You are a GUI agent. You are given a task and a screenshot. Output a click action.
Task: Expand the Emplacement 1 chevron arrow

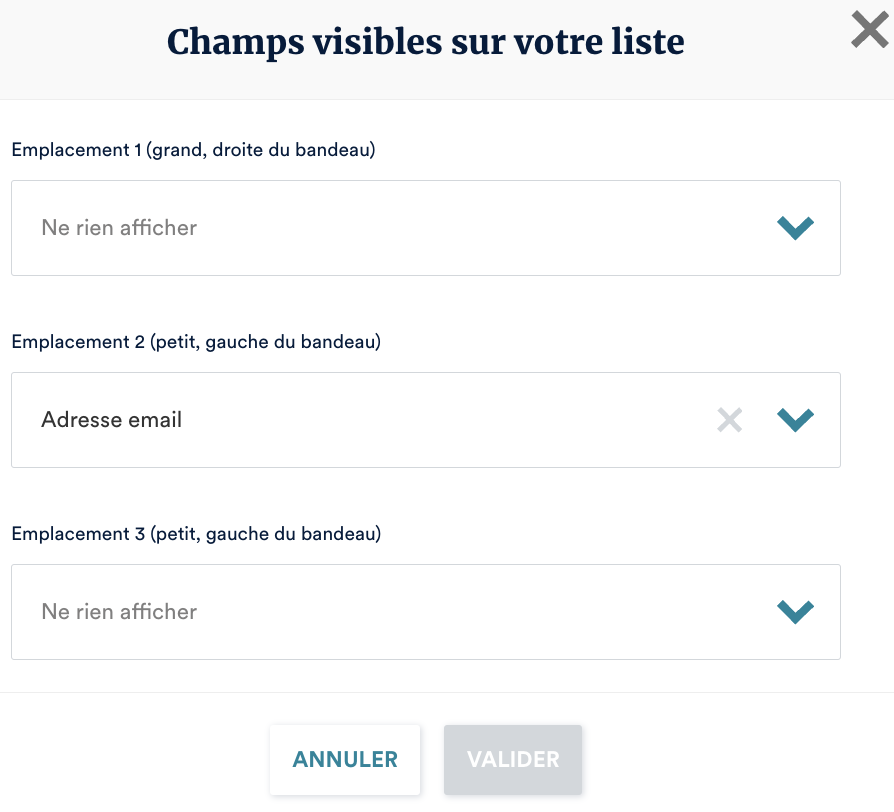click(x=795, y=228)
